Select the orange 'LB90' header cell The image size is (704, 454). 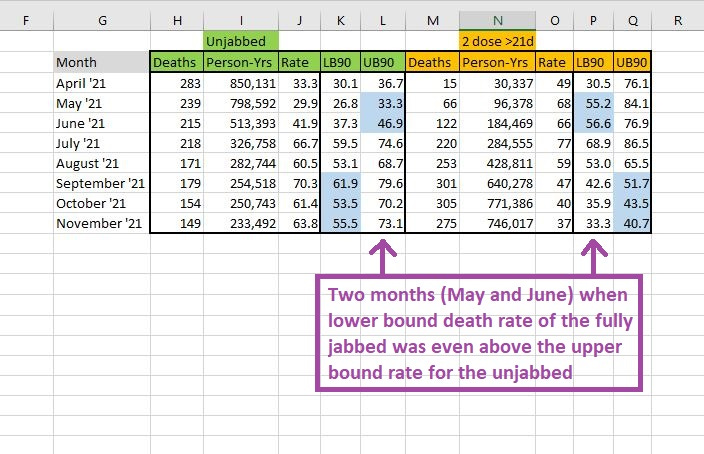(x=593, y=62)
